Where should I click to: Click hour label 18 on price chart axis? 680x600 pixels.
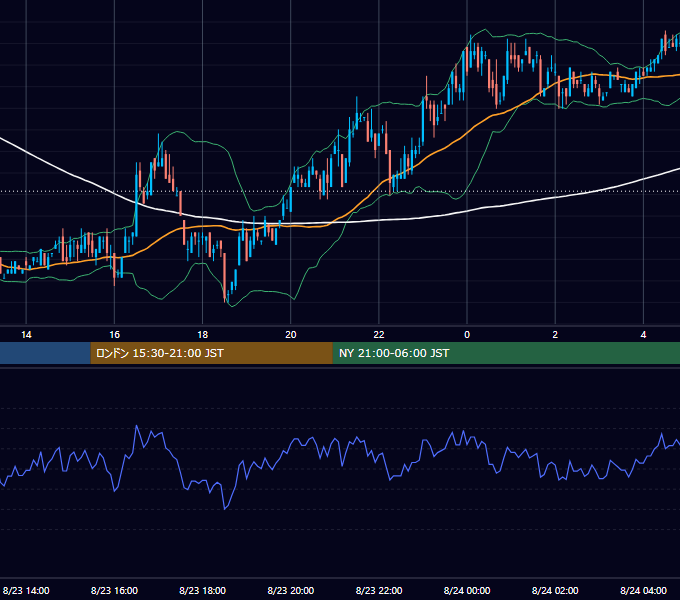tap(203, 335)
